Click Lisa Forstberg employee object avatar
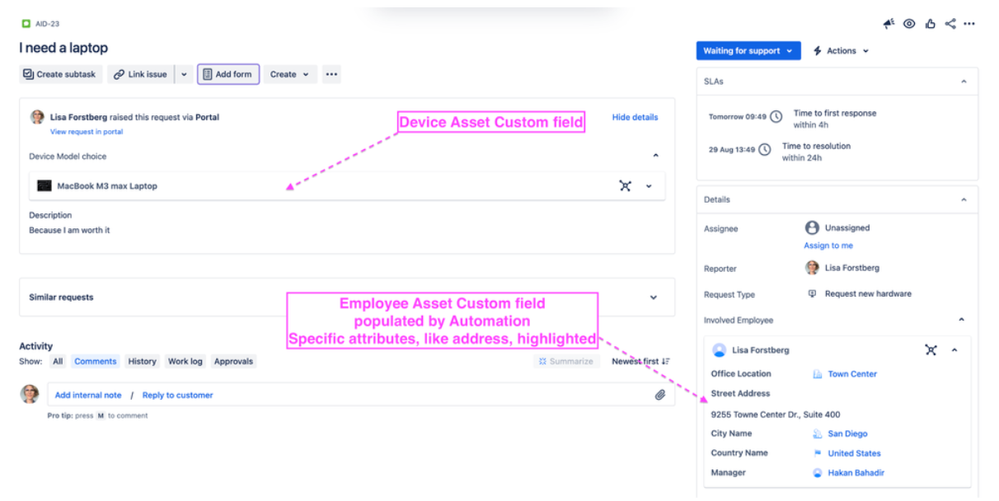The height and width of the screenshot is (501, 999). 719,350
